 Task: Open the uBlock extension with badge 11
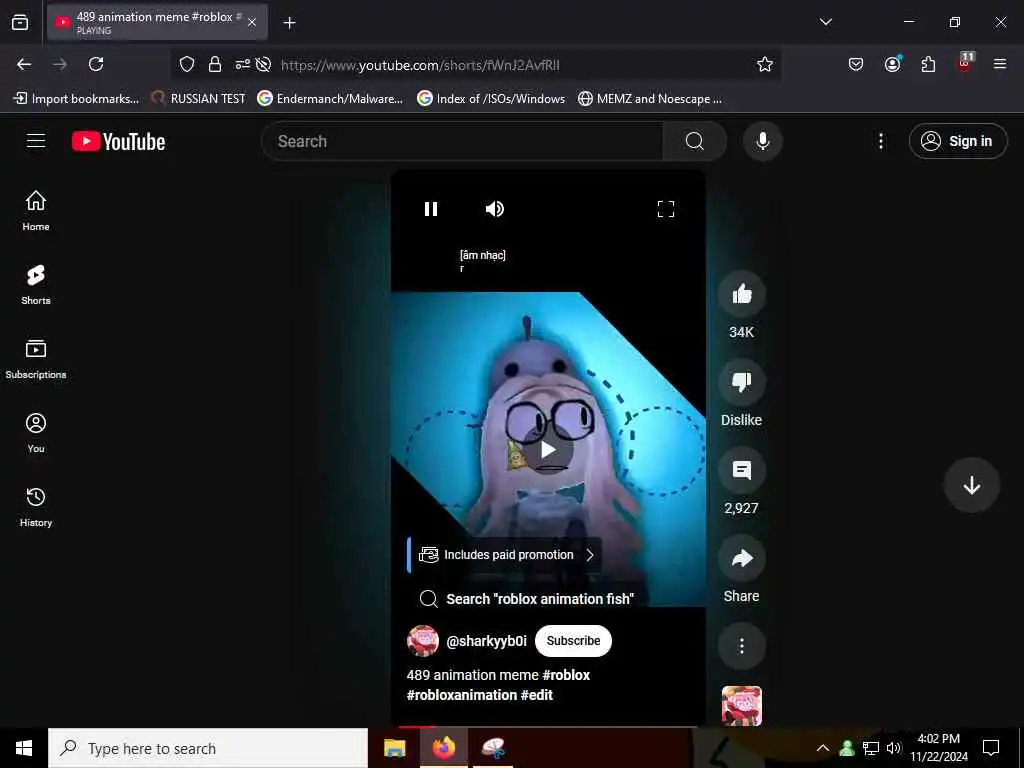pos(965,63)
